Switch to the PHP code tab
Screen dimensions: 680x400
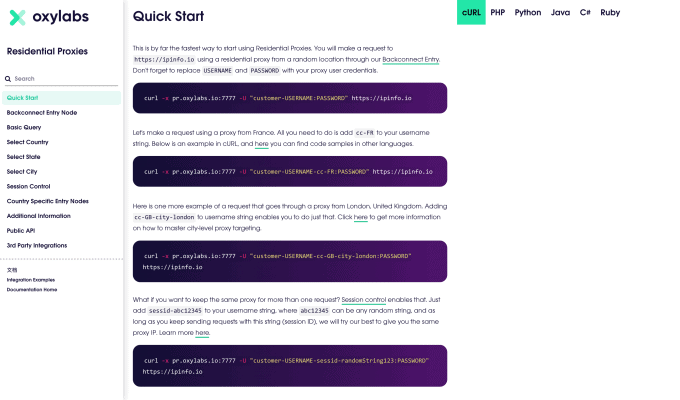[x=498, y=12]
